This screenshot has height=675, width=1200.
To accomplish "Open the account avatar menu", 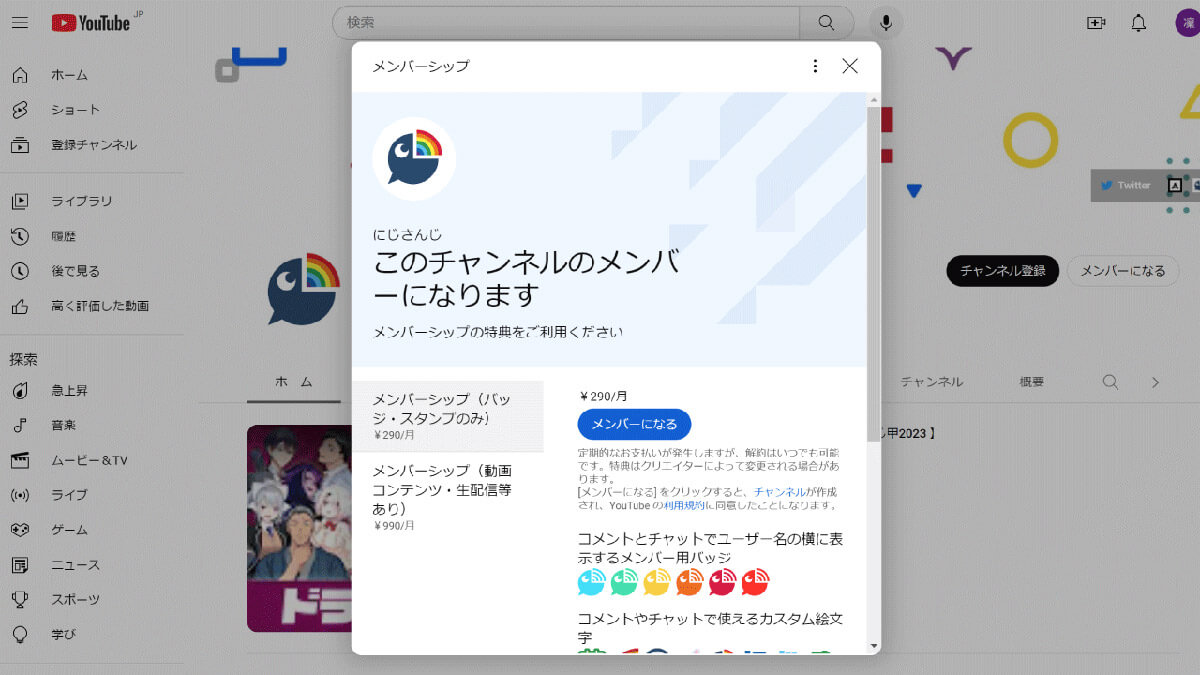I will pyautogui.click(x=1188, y=22).
